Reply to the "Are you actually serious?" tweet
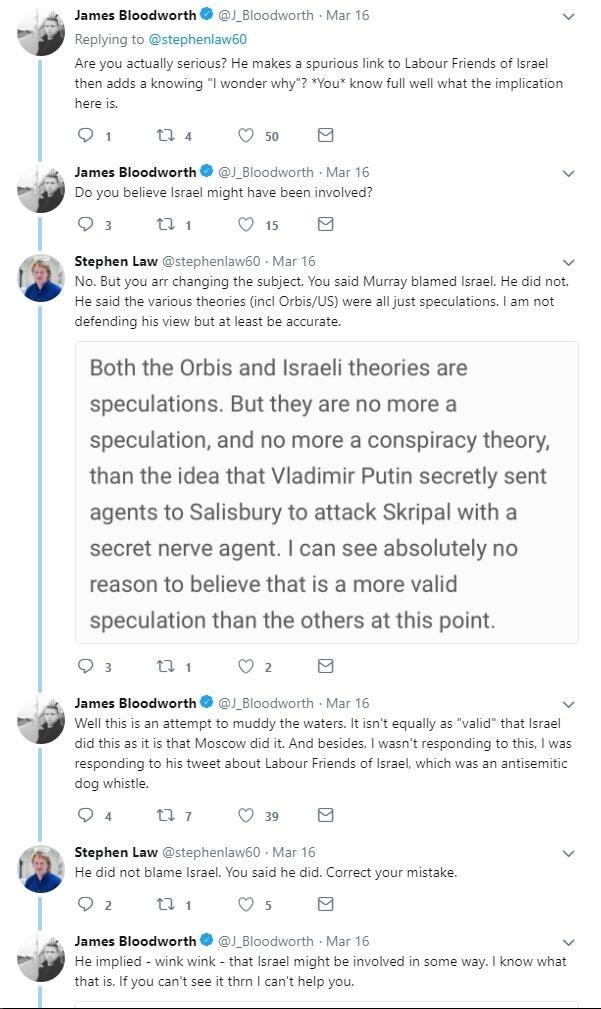The image size is (601, 1009). point(86,135)
